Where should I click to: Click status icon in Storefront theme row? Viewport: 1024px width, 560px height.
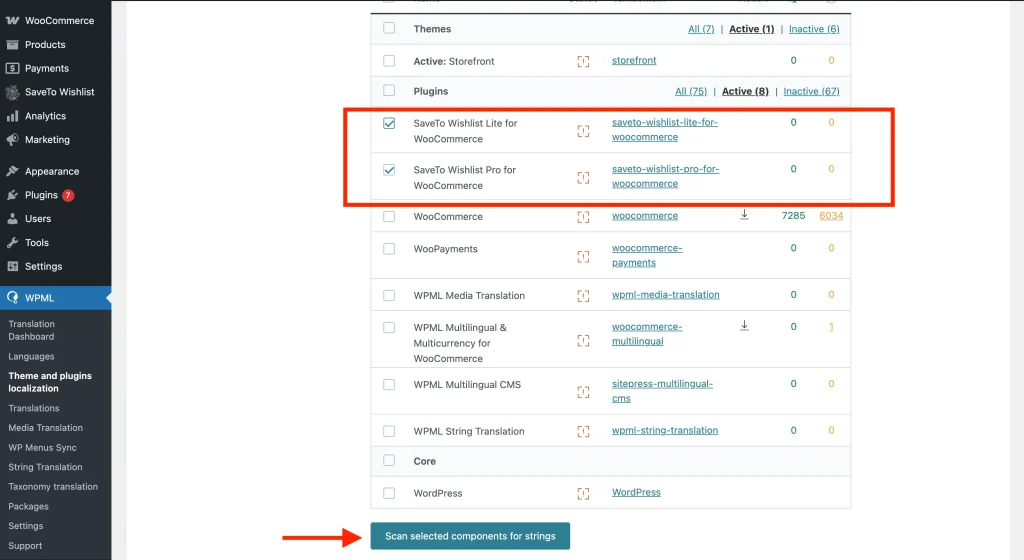pyautogui.click(x=583, y=61)
